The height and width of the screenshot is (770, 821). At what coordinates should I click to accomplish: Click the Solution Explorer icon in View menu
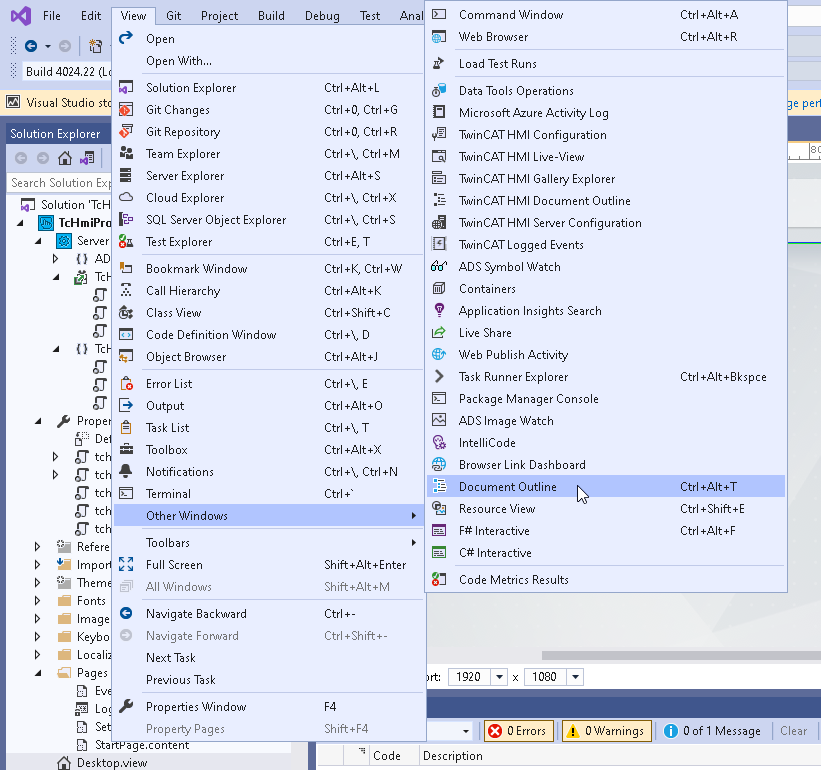[126, 87]
